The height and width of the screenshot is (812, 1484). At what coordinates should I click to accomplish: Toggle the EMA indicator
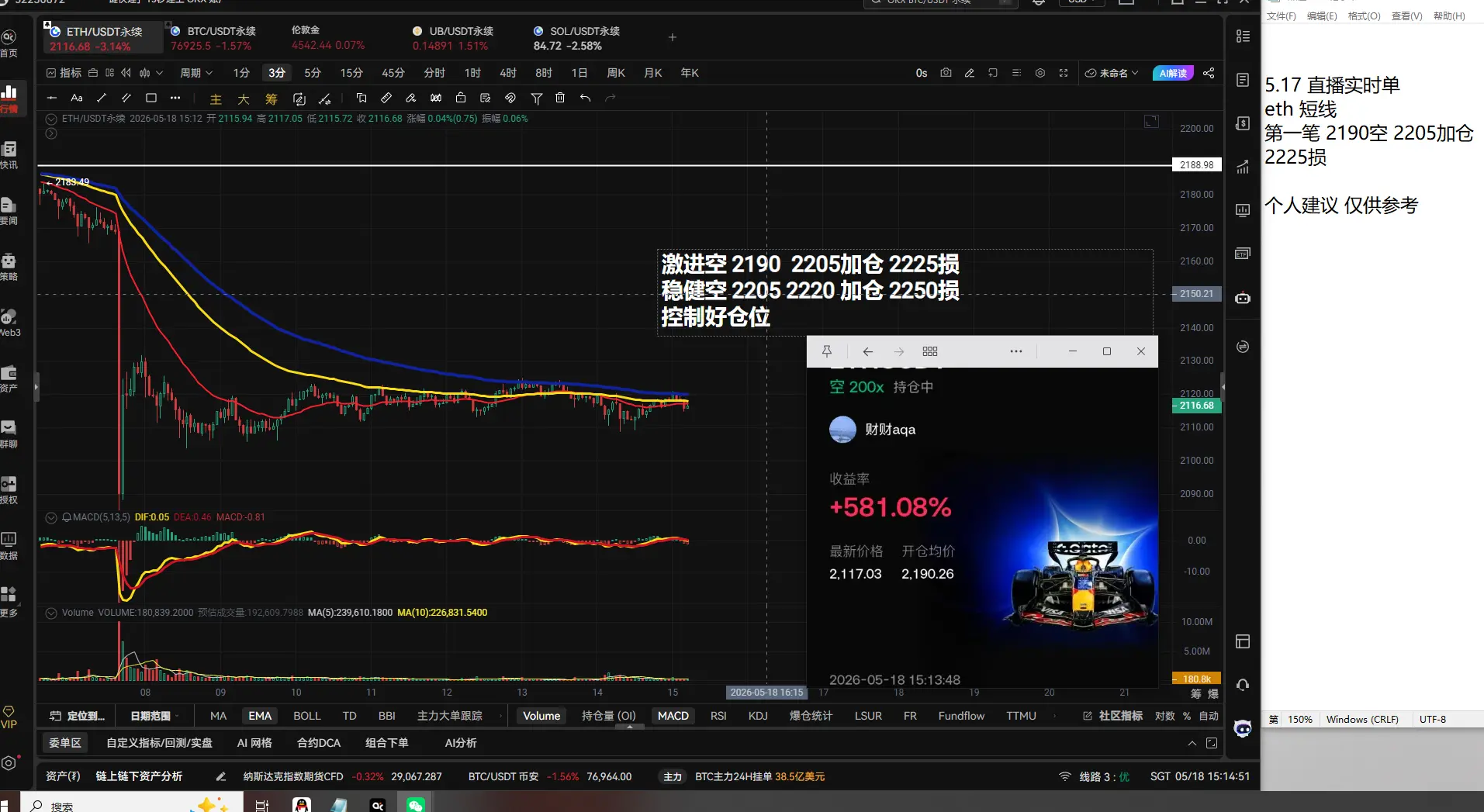[260, 716]
